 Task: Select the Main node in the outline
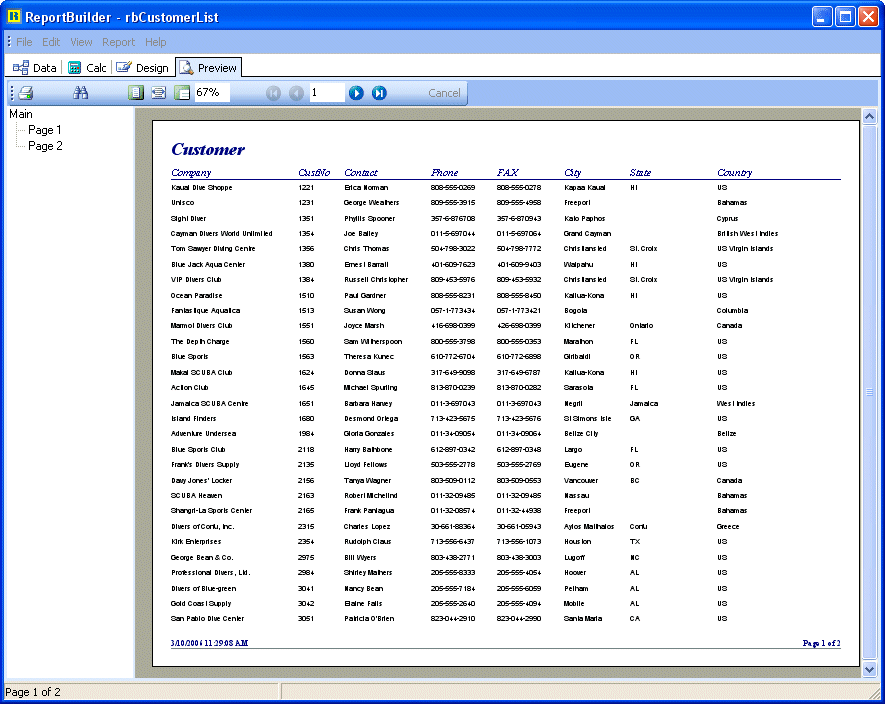tap(21, 114)
